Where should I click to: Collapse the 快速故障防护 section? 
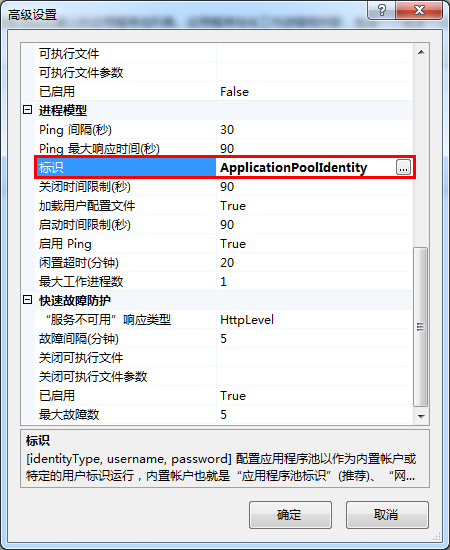[x=27, y=300]
